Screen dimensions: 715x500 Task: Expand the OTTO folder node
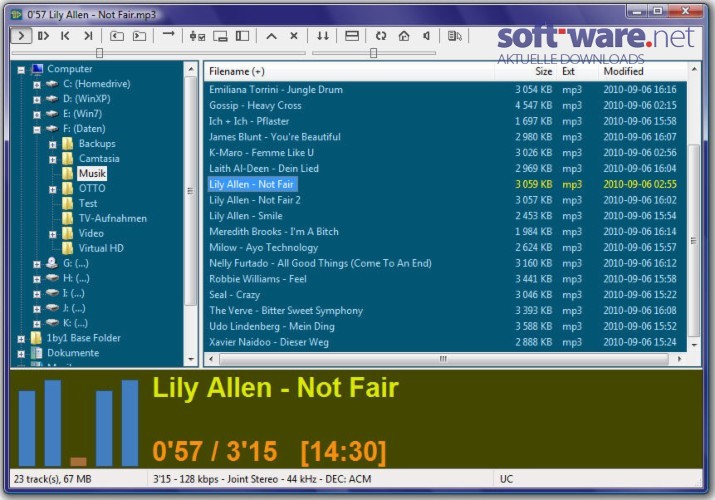53,189
